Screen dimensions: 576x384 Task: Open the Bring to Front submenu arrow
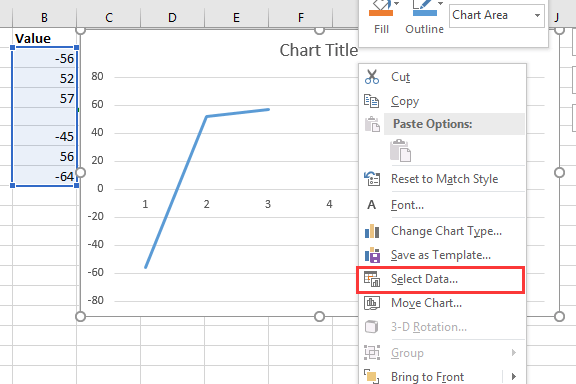tap(514, 377)
